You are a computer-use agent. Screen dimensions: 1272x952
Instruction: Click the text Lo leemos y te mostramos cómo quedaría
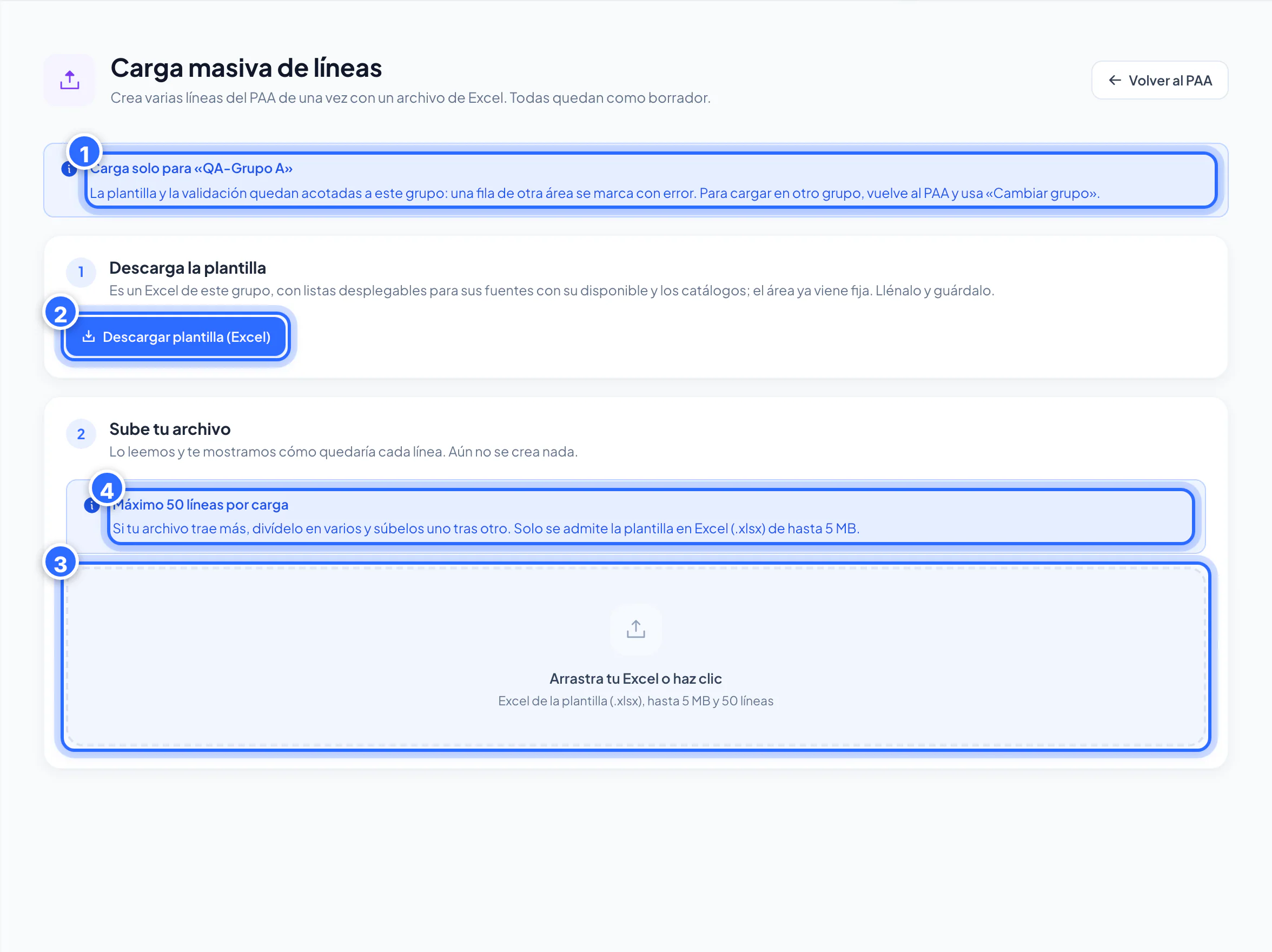pos(343,452)
